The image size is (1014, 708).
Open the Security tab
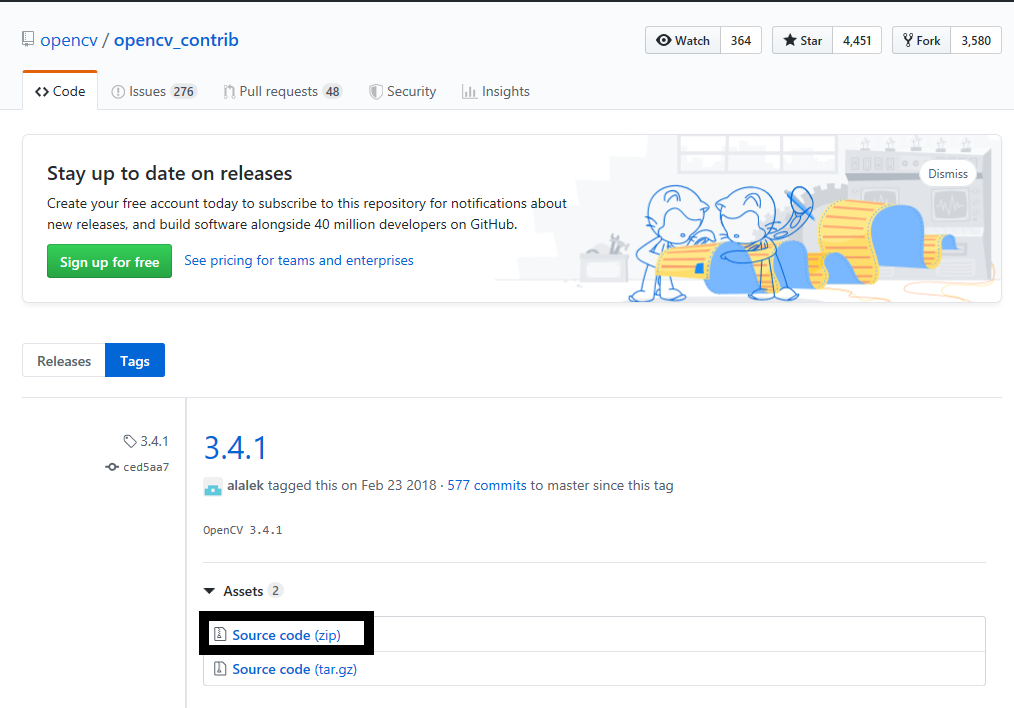tap(402, 91)
